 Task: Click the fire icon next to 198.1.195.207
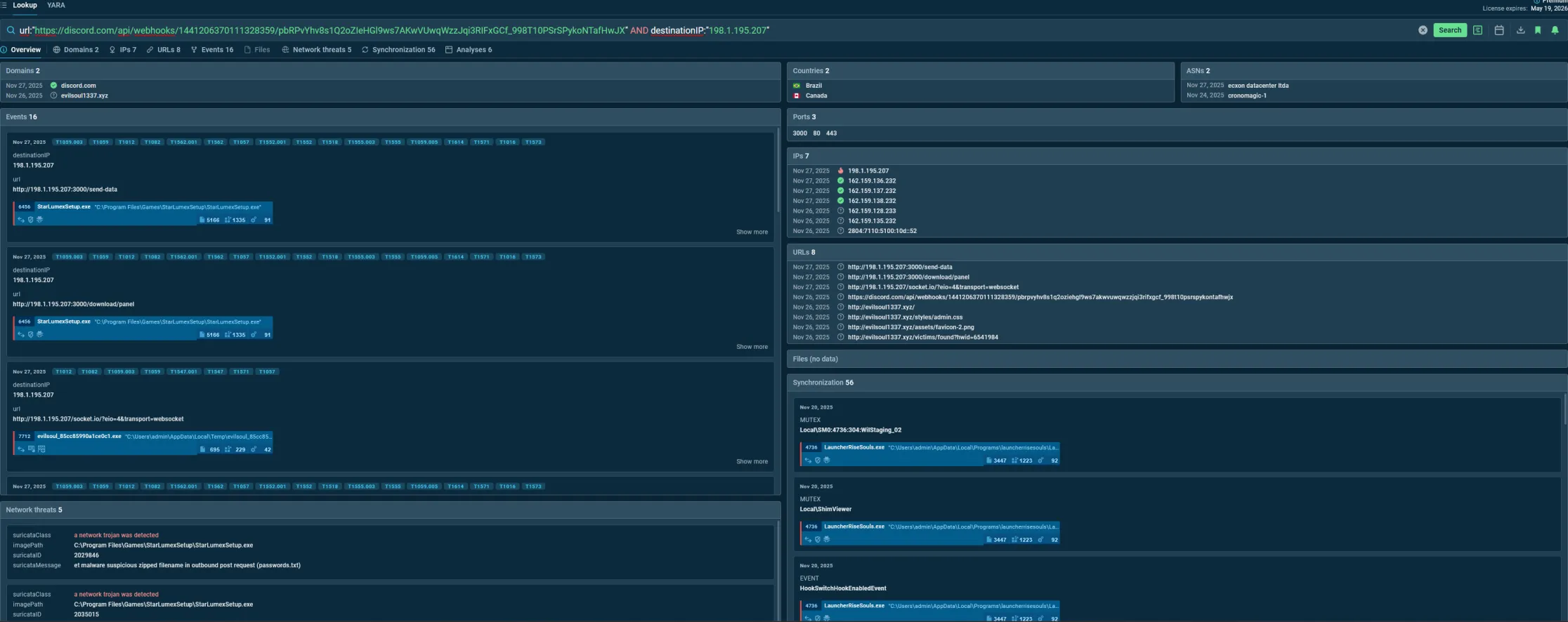tap(840, 171)
